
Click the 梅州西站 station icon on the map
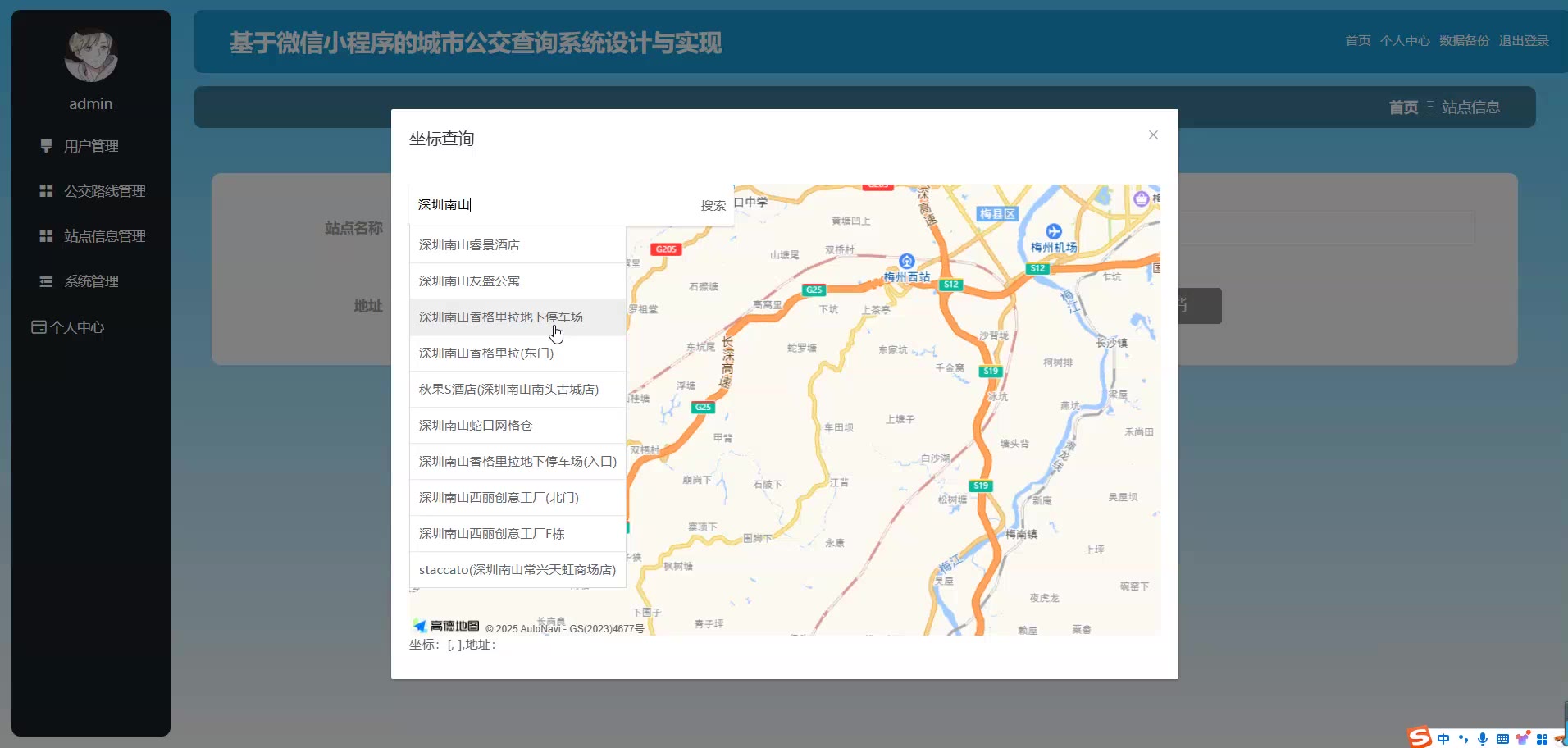click(x=906, y=261)
